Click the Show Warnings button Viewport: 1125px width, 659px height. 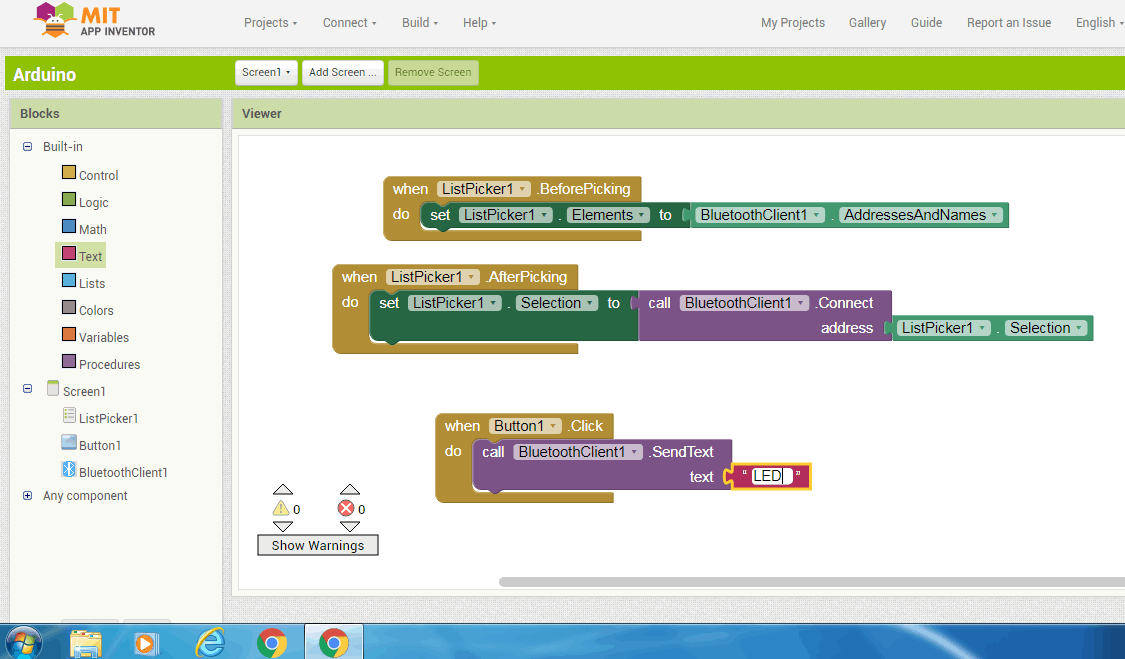pyautogui.click(x=318, y=546)
